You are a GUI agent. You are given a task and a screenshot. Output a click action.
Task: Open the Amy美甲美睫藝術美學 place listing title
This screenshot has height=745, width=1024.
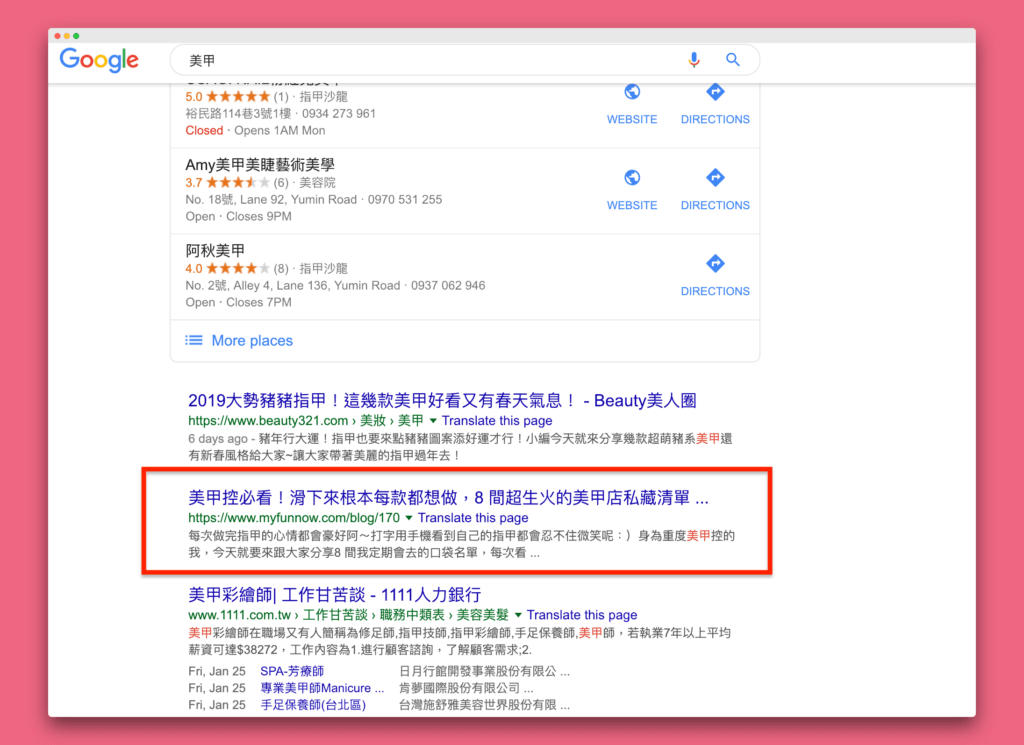tap(260, 165)
